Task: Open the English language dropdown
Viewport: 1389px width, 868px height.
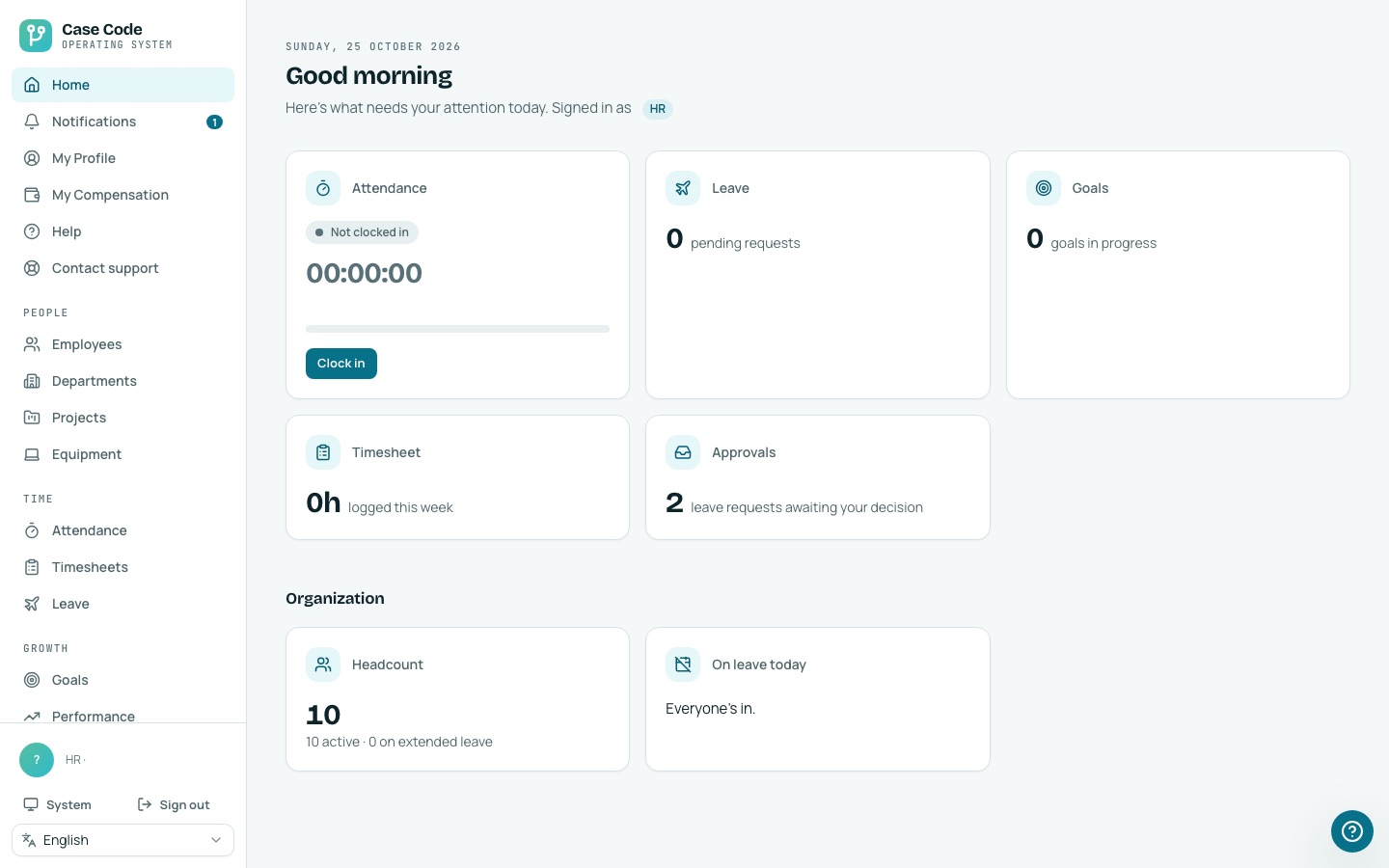Action: [x=123, y=840]
